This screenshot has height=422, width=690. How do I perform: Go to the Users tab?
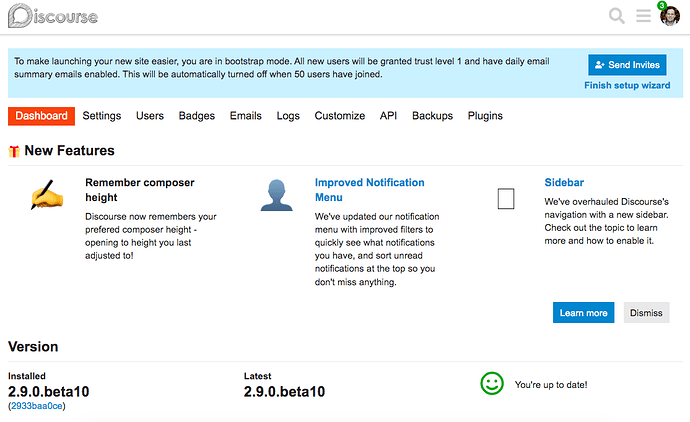(150, 116)
